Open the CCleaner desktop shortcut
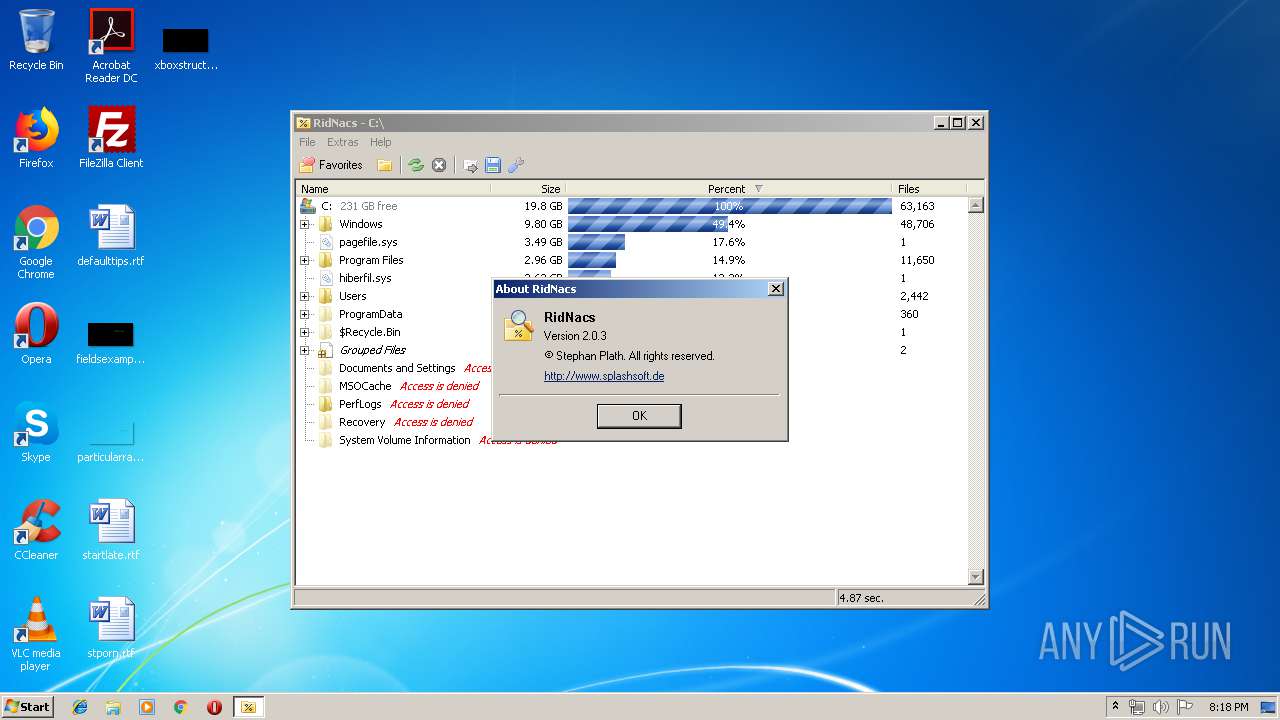 [x=36, y=530]
